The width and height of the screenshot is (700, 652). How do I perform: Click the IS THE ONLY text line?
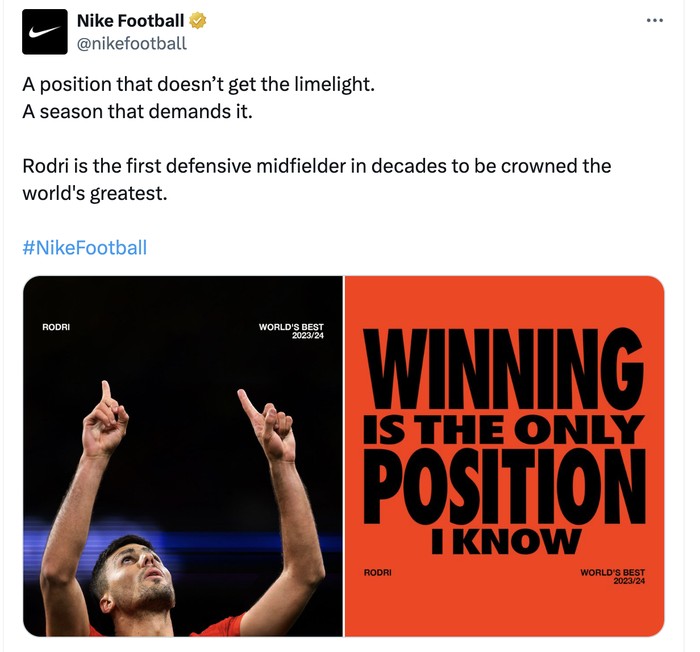pyautogui.click(x=504, y=429)
